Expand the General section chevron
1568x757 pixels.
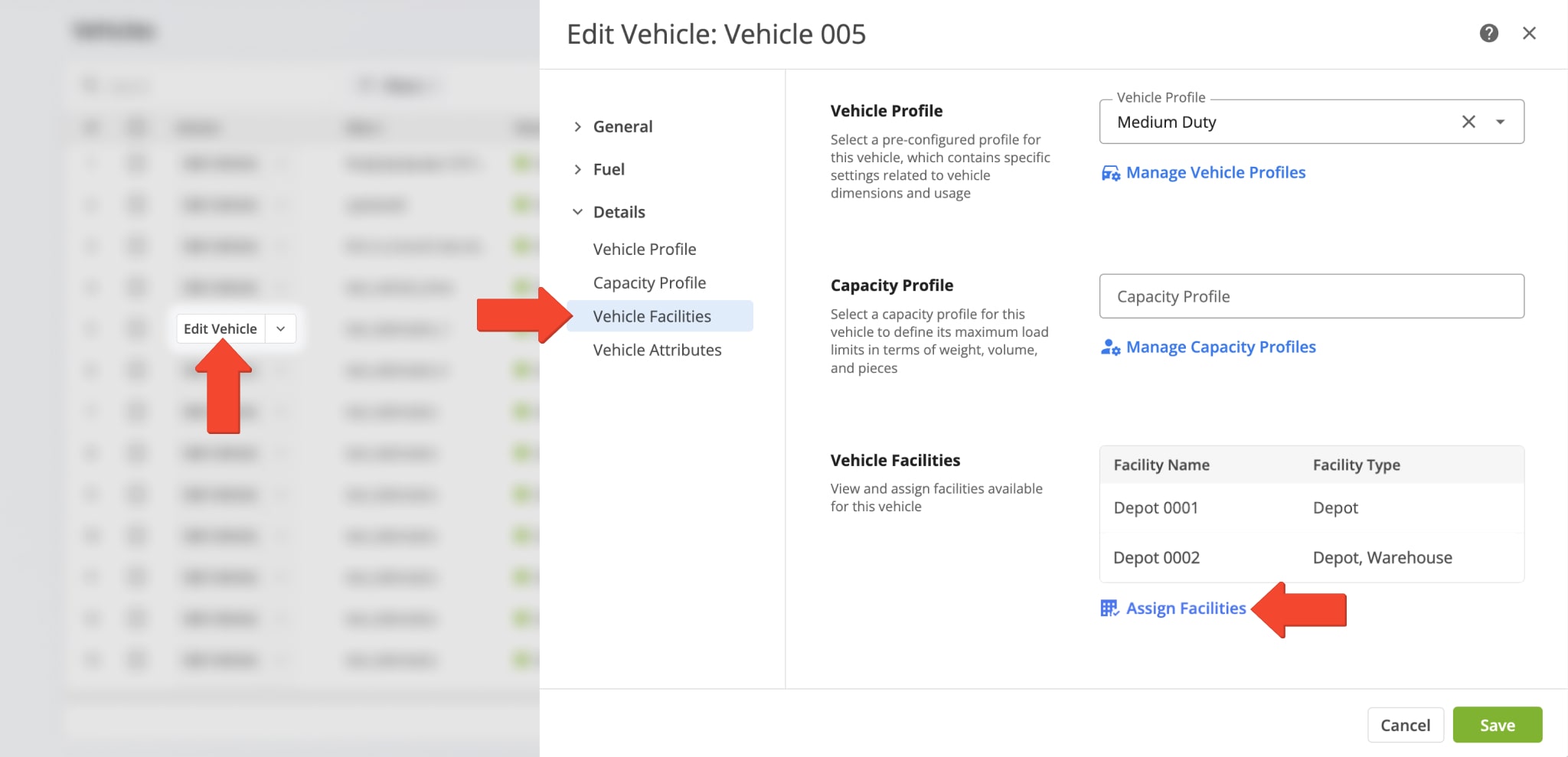578,126
